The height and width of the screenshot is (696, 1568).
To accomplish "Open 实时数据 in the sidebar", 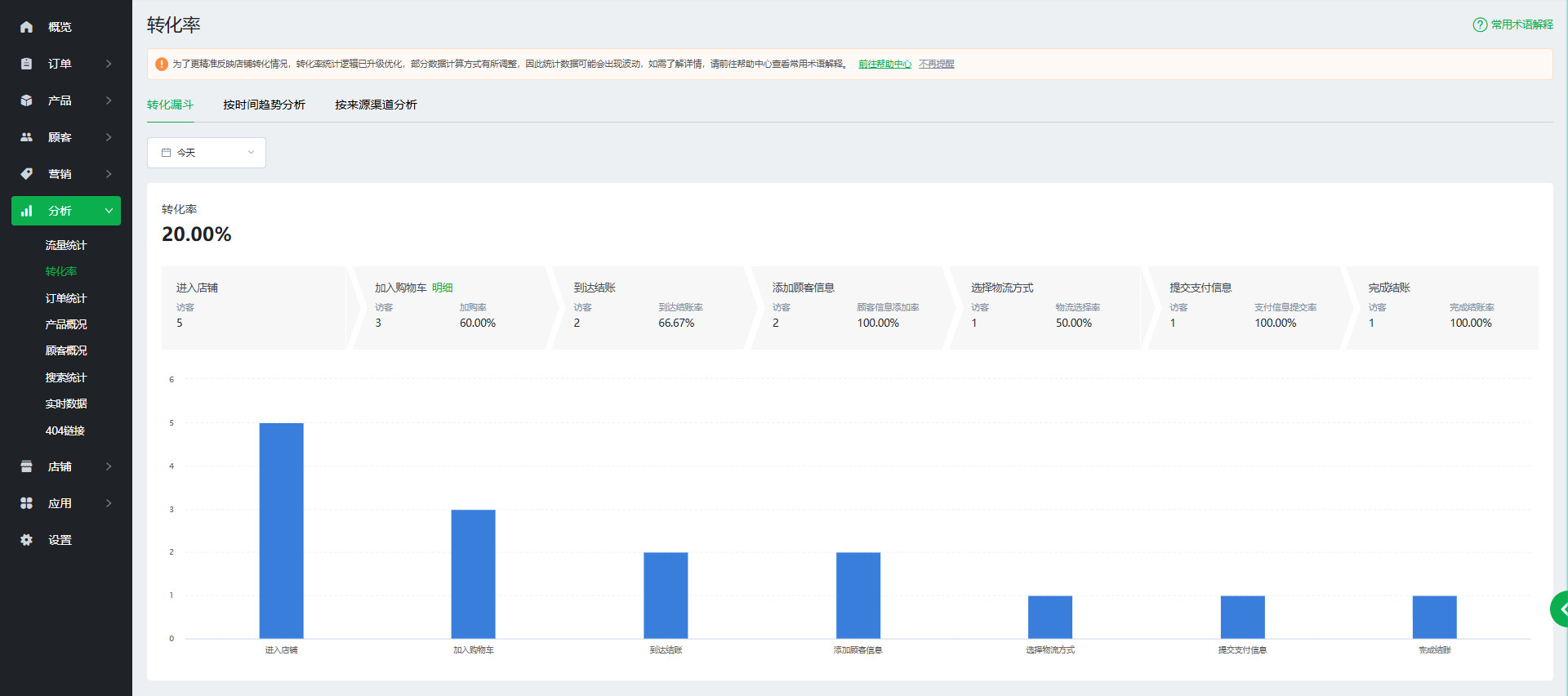I will [x=65, y=404].
